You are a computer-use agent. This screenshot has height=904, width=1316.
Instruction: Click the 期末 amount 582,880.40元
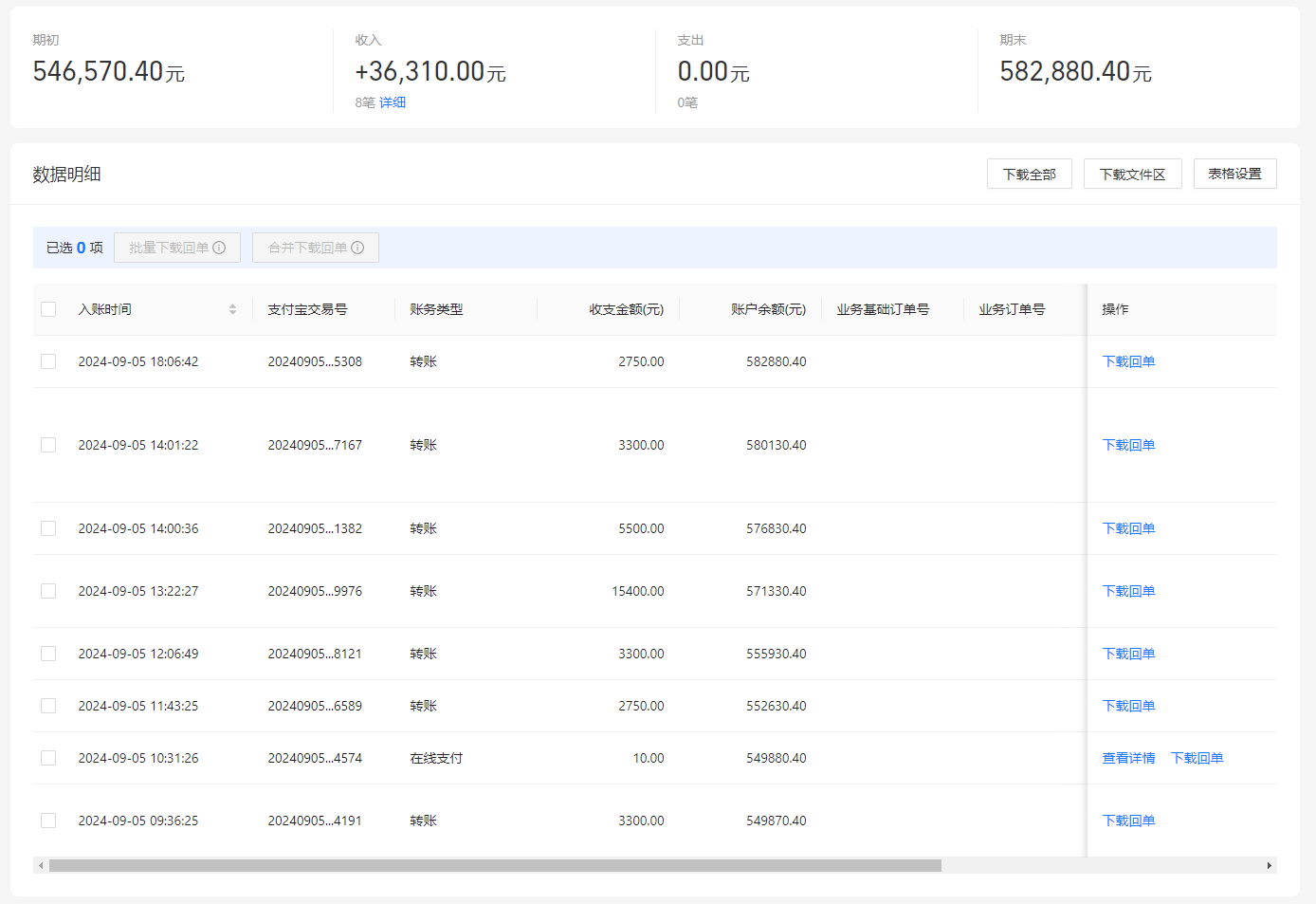click(1076, 71)
